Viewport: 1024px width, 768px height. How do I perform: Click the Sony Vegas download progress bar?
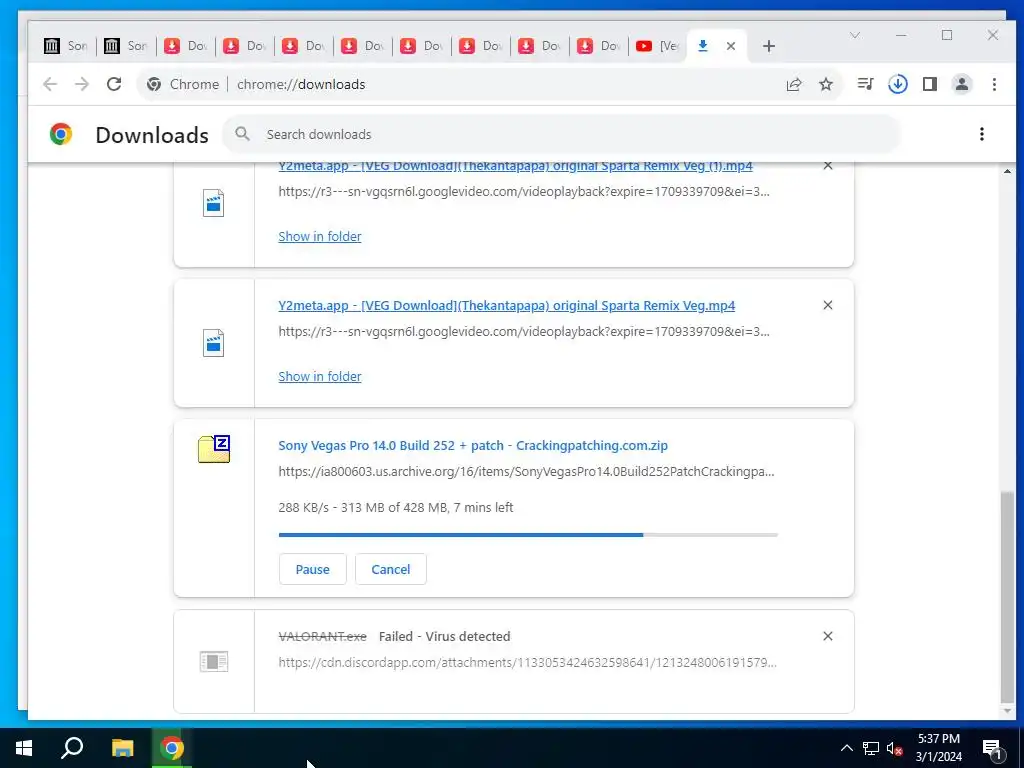[x=528, y=535]
